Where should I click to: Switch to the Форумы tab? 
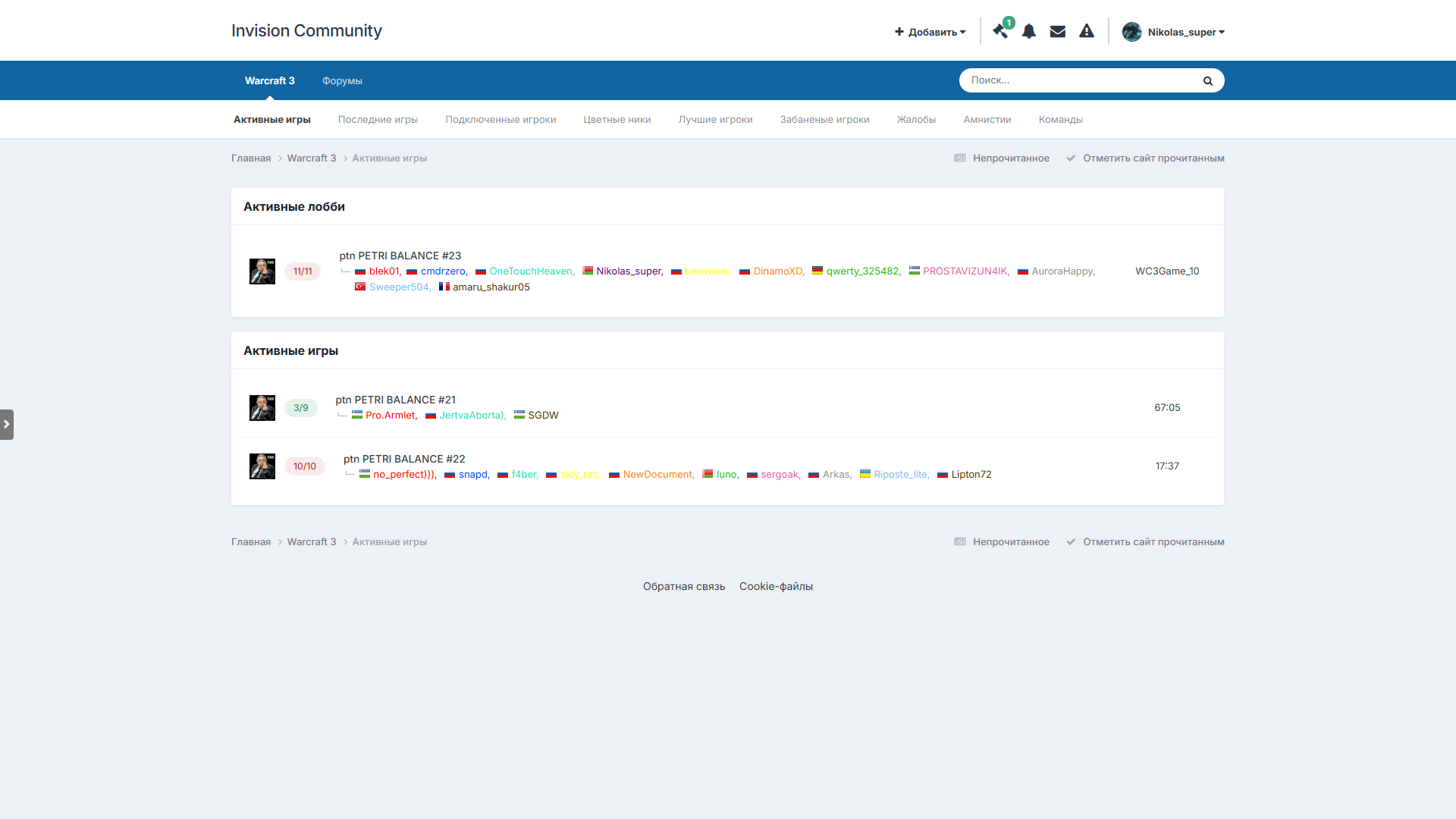point(342,81)
